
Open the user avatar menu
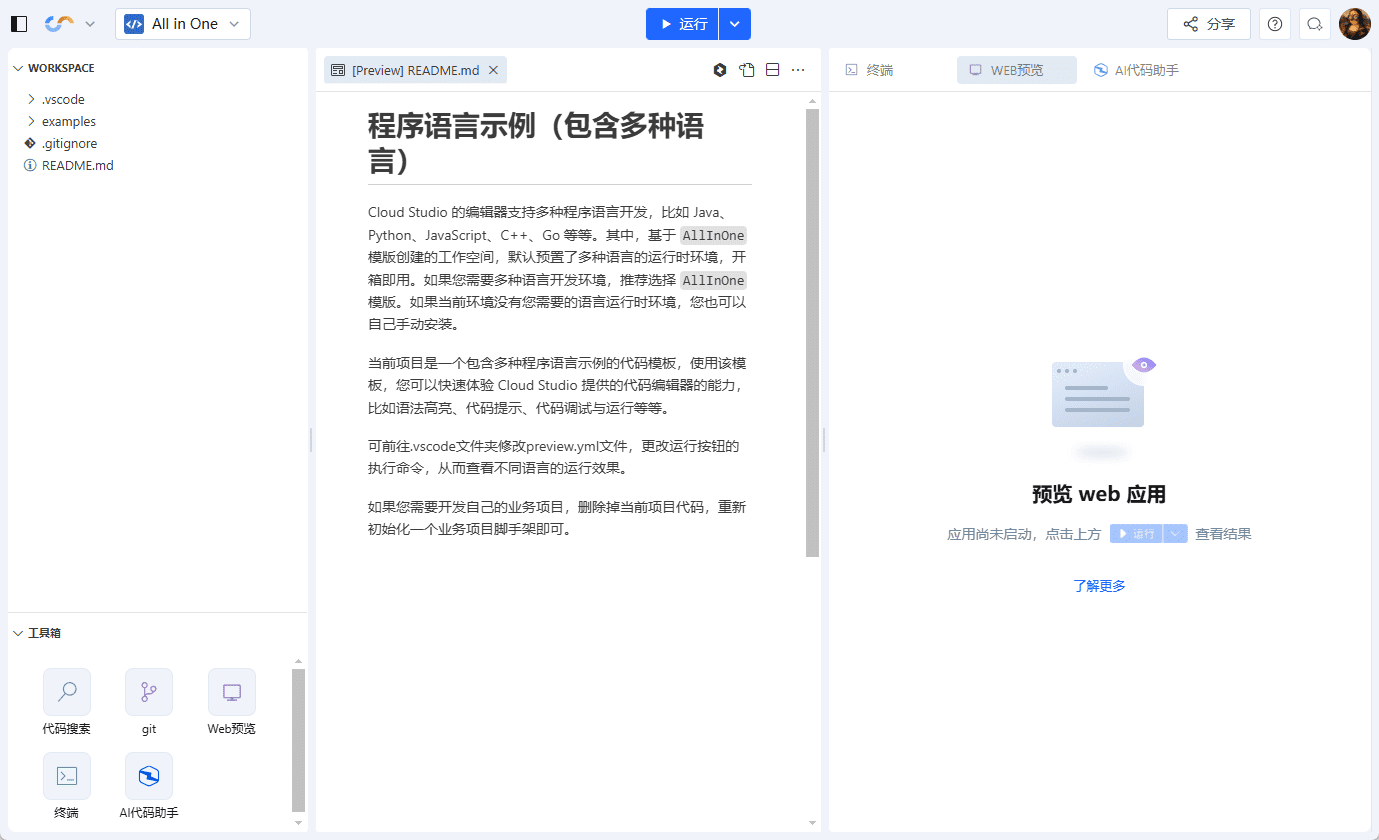[1355, 24]
